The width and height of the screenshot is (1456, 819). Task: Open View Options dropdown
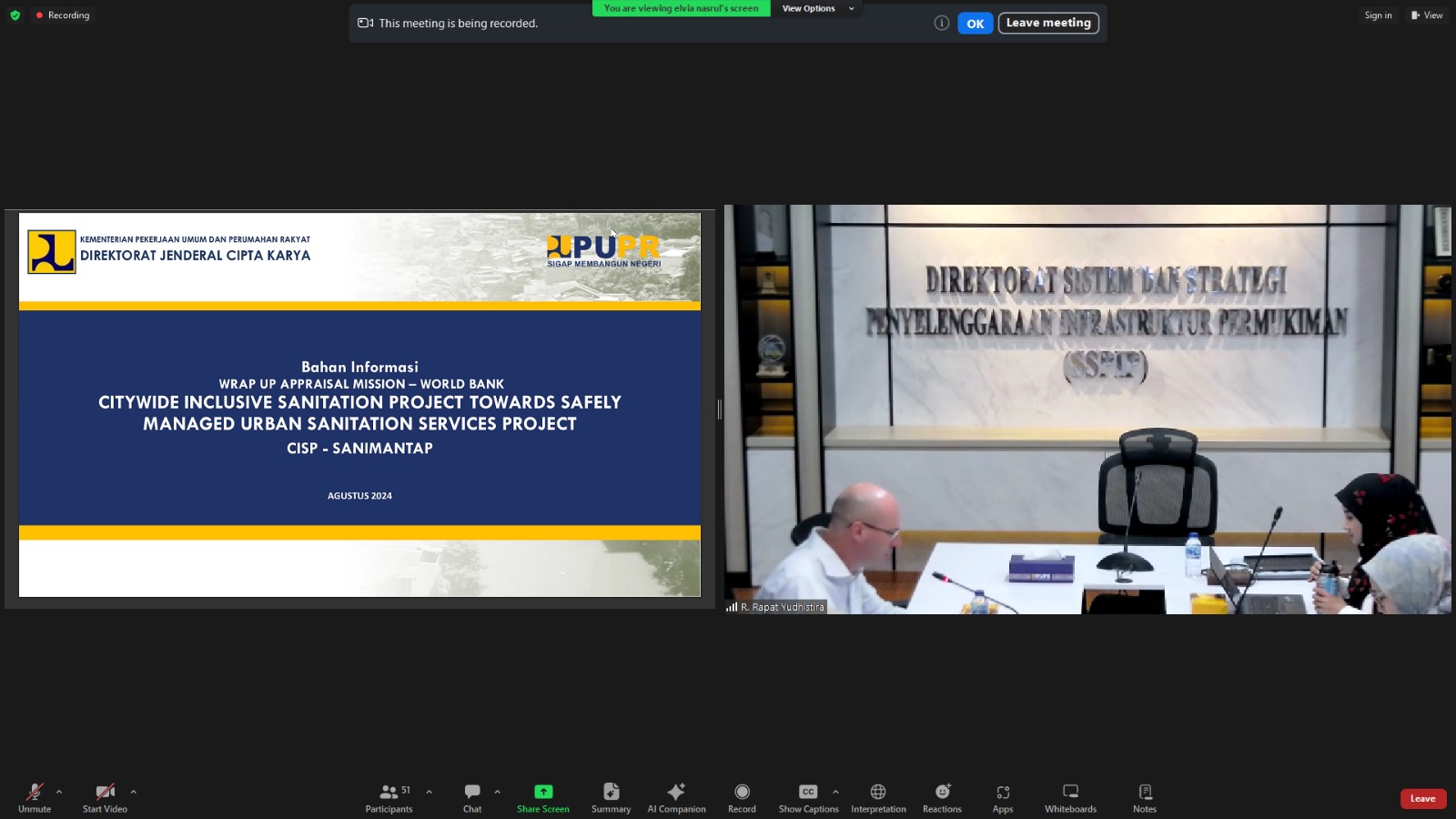[817, 8]
